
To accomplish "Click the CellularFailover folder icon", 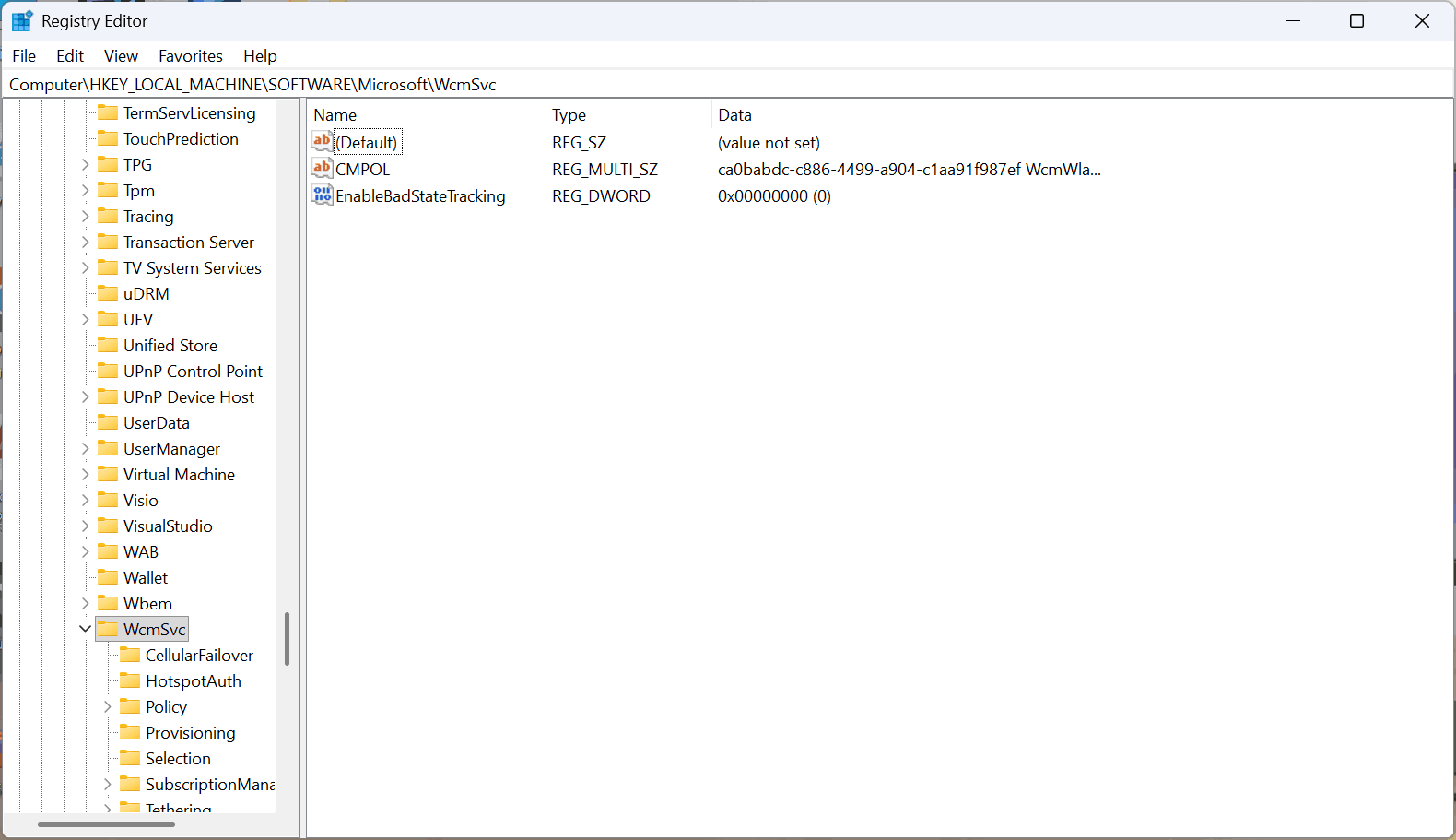I will (x=130, y=655).
